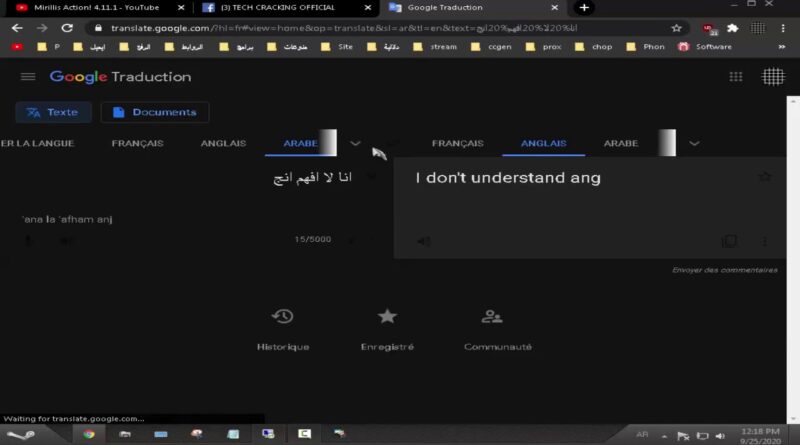
Task: Open the Software bookmark
Action: coord(705,46)
